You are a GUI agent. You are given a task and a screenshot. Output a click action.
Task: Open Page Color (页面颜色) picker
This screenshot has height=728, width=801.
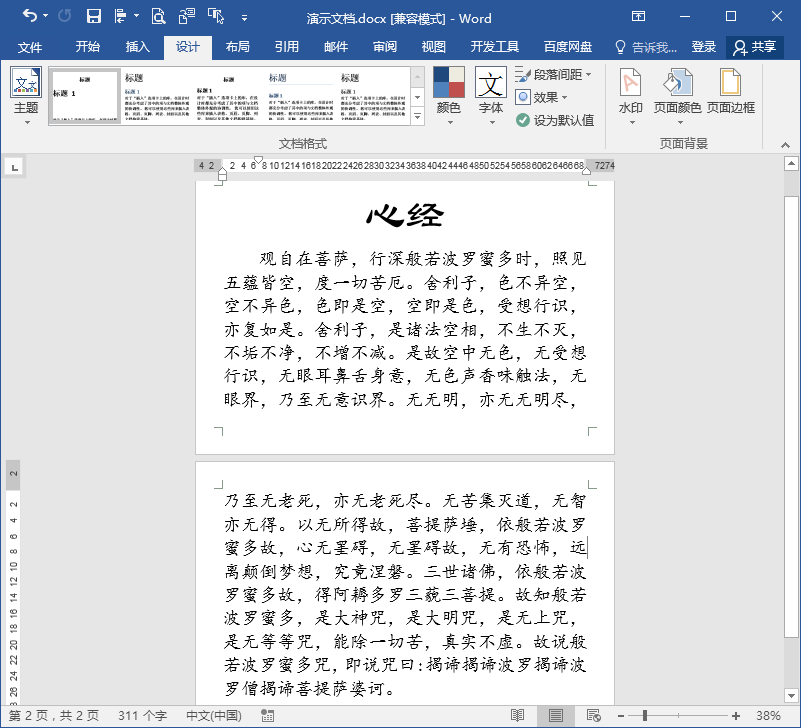coord(677,96)
